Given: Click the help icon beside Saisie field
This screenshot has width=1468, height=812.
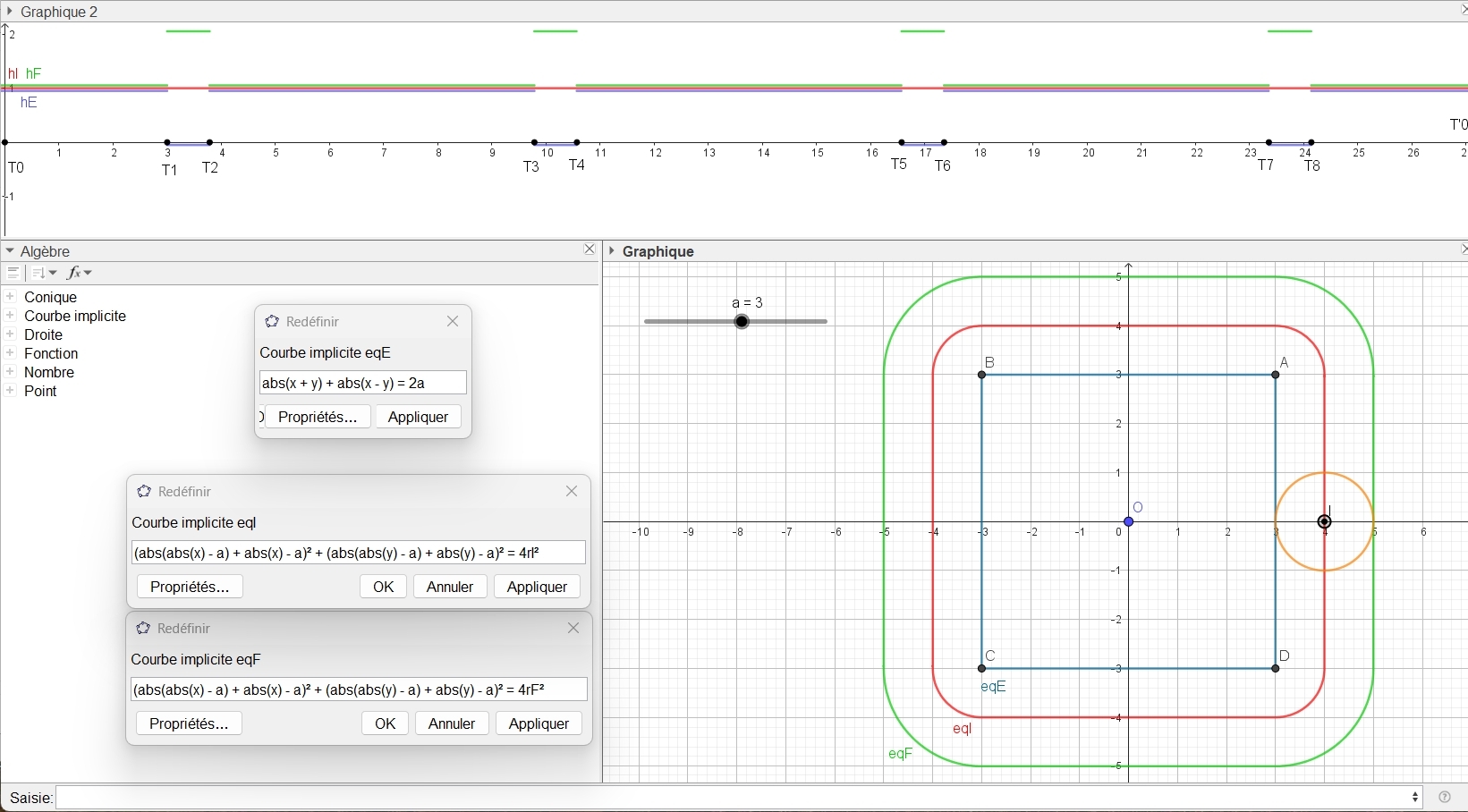Looking at the screenshot, I should (1445, 797).
